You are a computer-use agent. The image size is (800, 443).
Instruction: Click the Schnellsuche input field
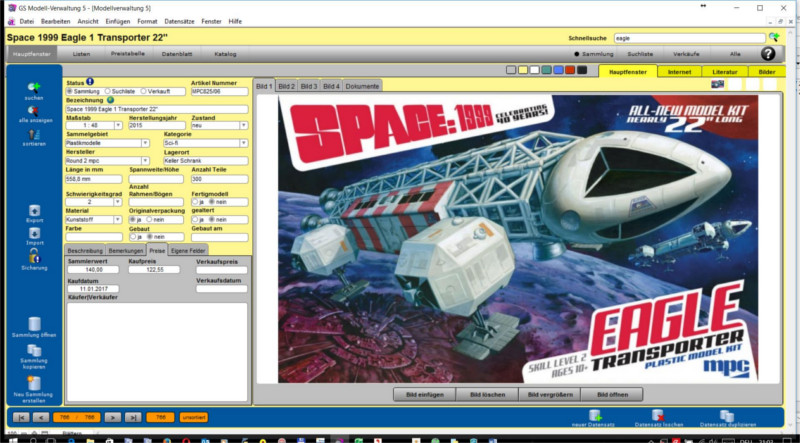[x=689, y=38]
